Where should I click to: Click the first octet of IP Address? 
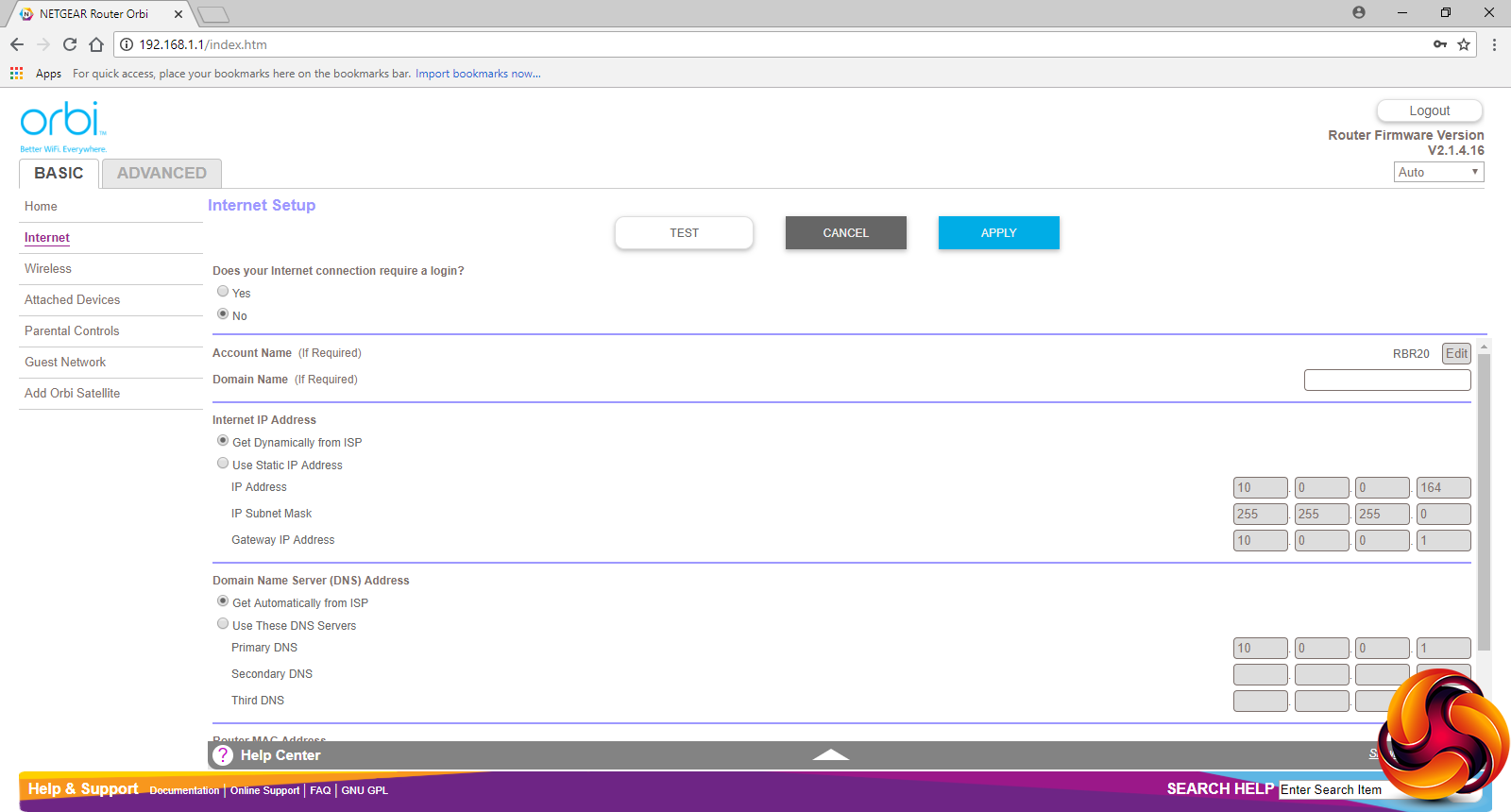(x=1261, y=487)
